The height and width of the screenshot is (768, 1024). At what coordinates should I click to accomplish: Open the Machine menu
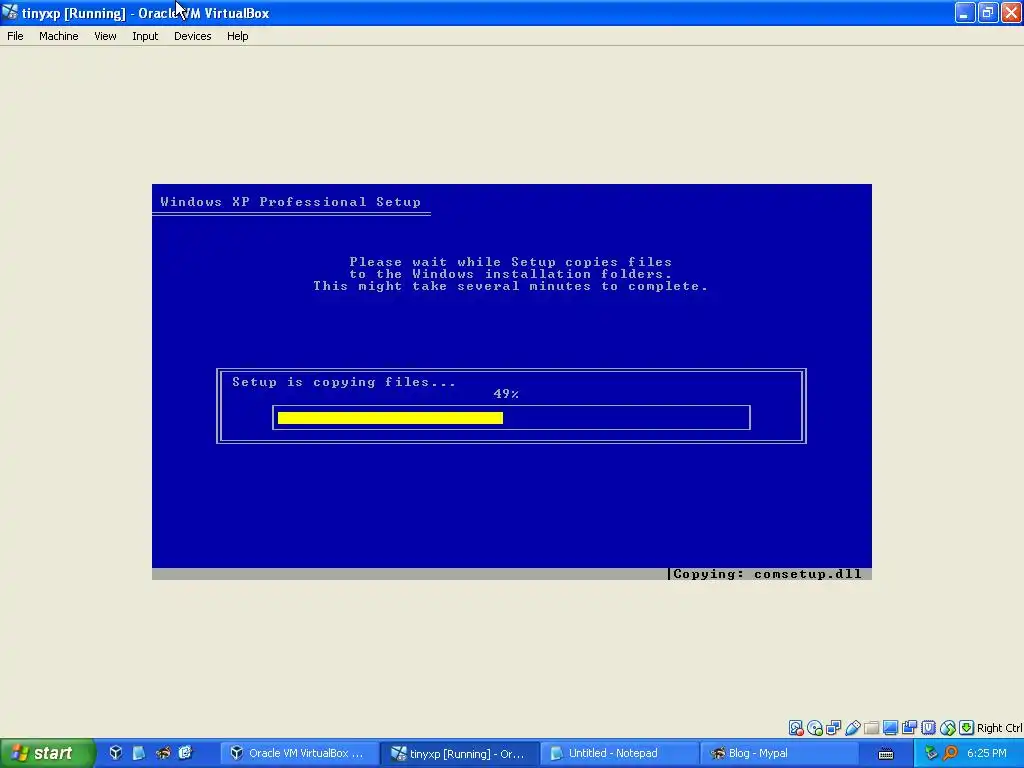pyautogui.click(x=58, y=36)
